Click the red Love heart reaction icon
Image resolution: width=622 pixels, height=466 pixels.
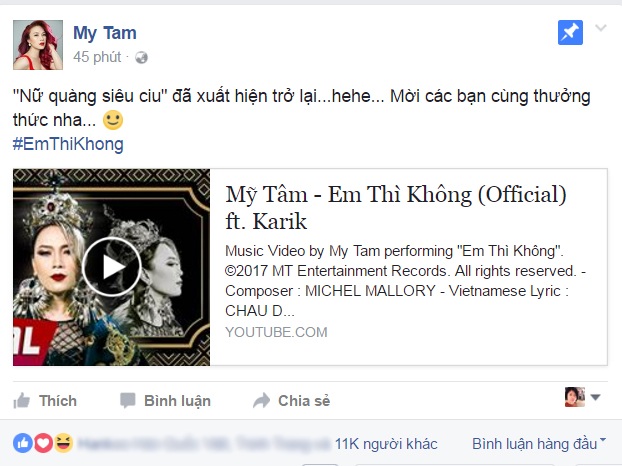[44, 443]
